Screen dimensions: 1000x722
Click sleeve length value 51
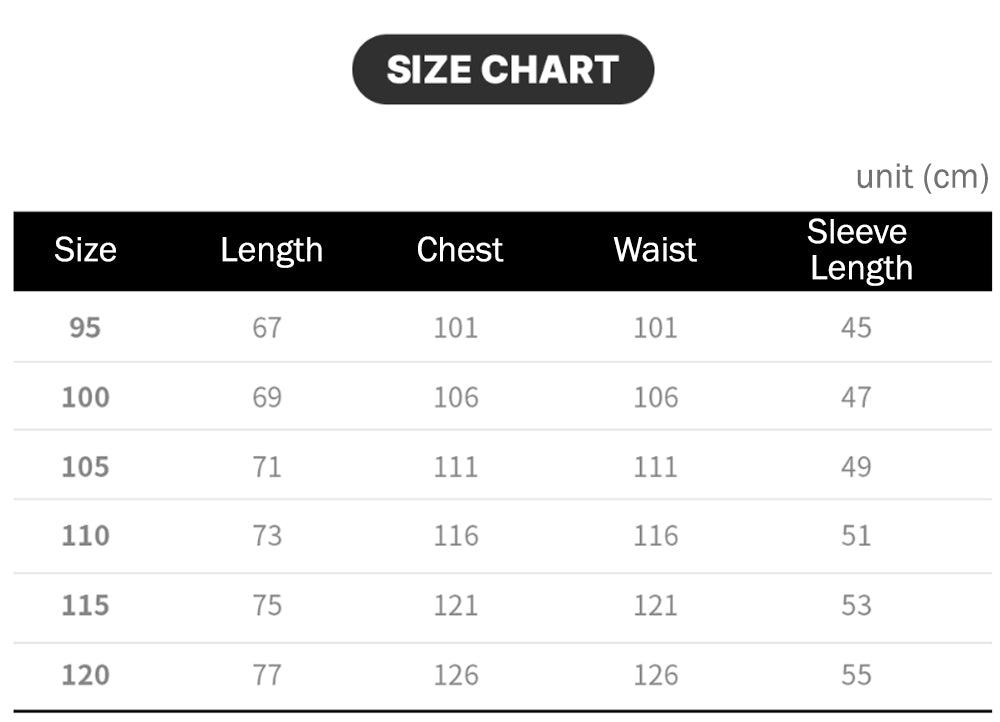856,536
